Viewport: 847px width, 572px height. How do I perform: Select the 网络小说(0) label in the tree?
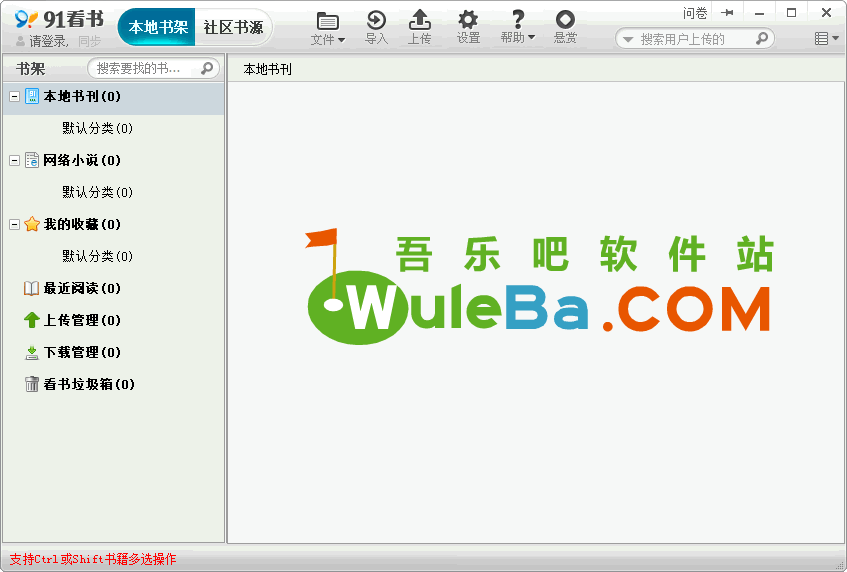(82, 160)
